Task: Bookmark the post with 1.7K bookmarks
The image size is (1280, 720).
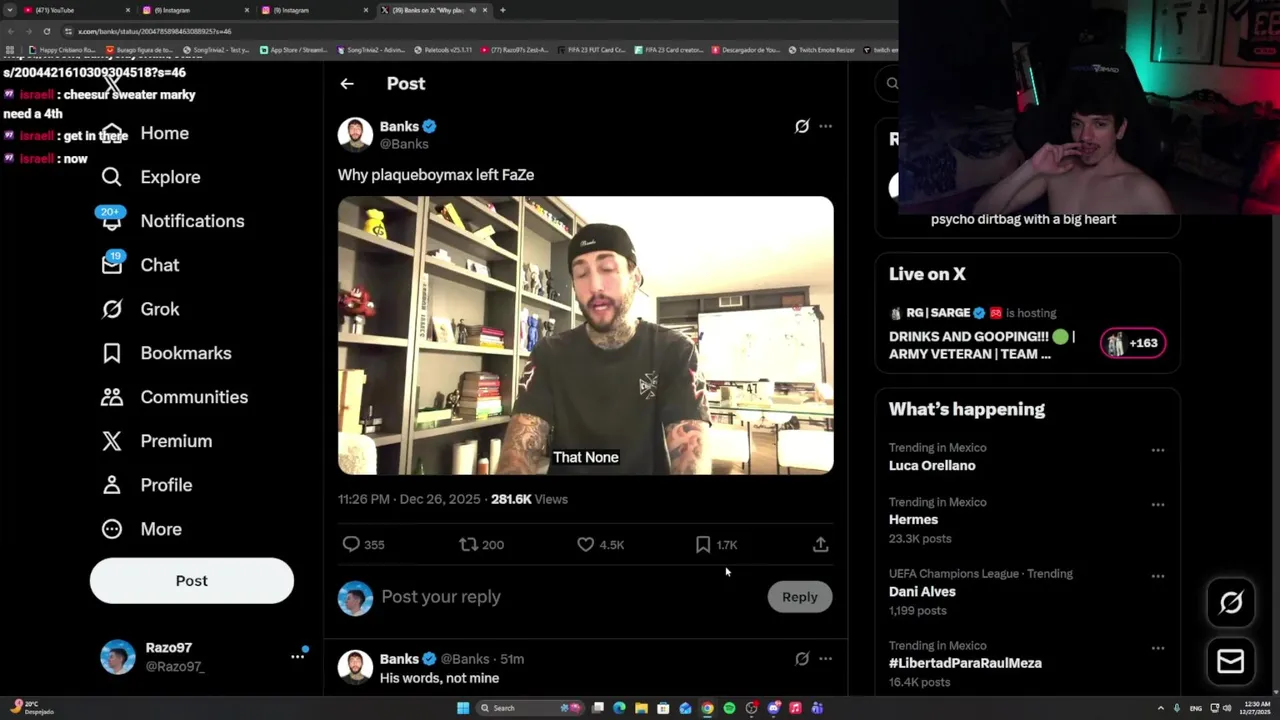Action: pos(703,545)
